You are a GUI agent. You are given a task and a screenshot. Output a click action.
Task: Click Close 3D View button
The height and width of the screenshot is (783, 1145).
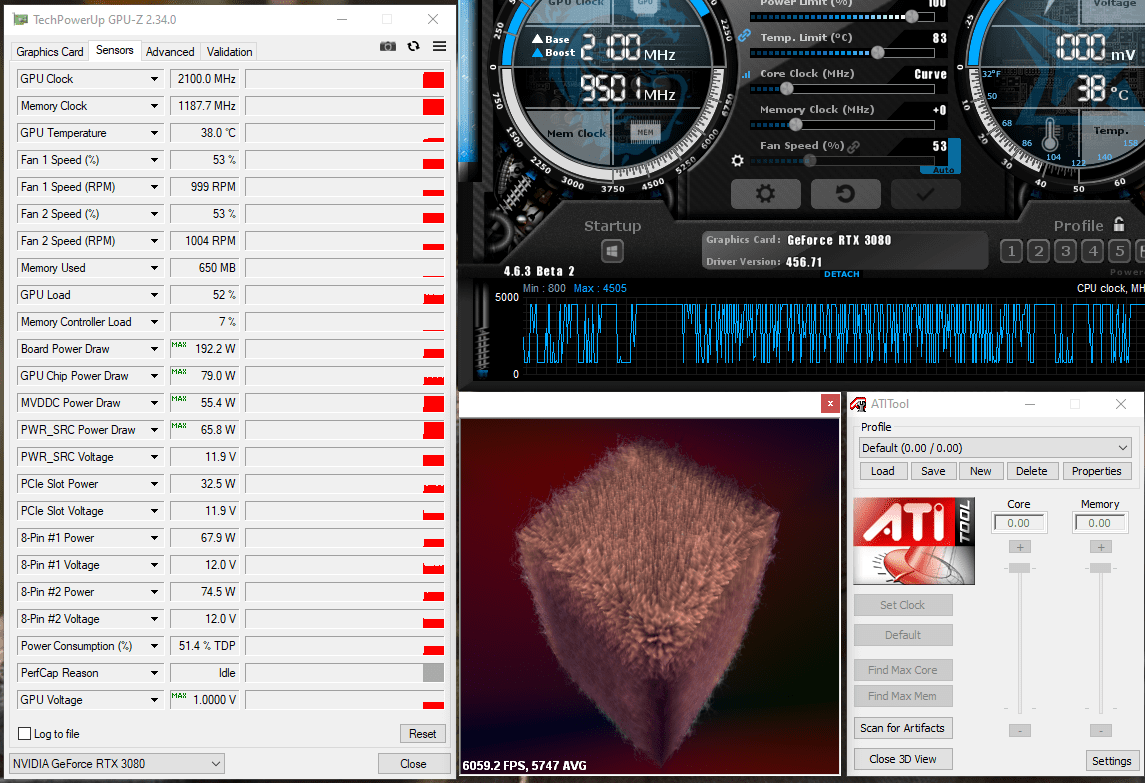[x=903, y=759]
